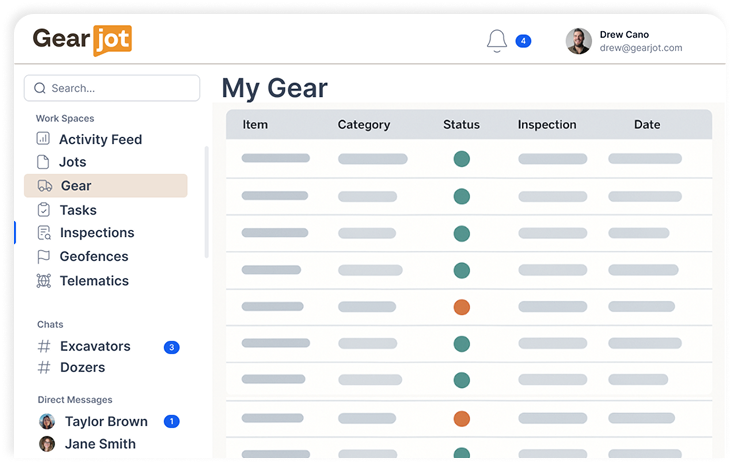
Task: Open direct message with Jane Smith
Action: pyautogui.click(x=99, y=444)
